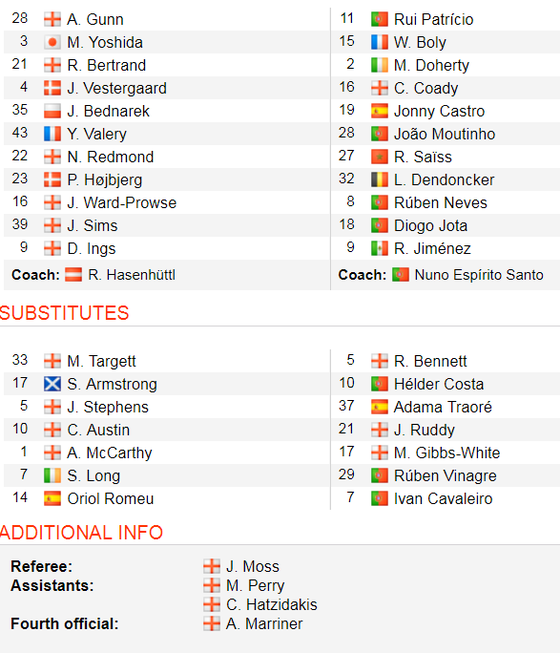The height and width of the screenshot is (653, 560).
Task: Select assistant C. Hatzidakis
Action: click(271, 605)
